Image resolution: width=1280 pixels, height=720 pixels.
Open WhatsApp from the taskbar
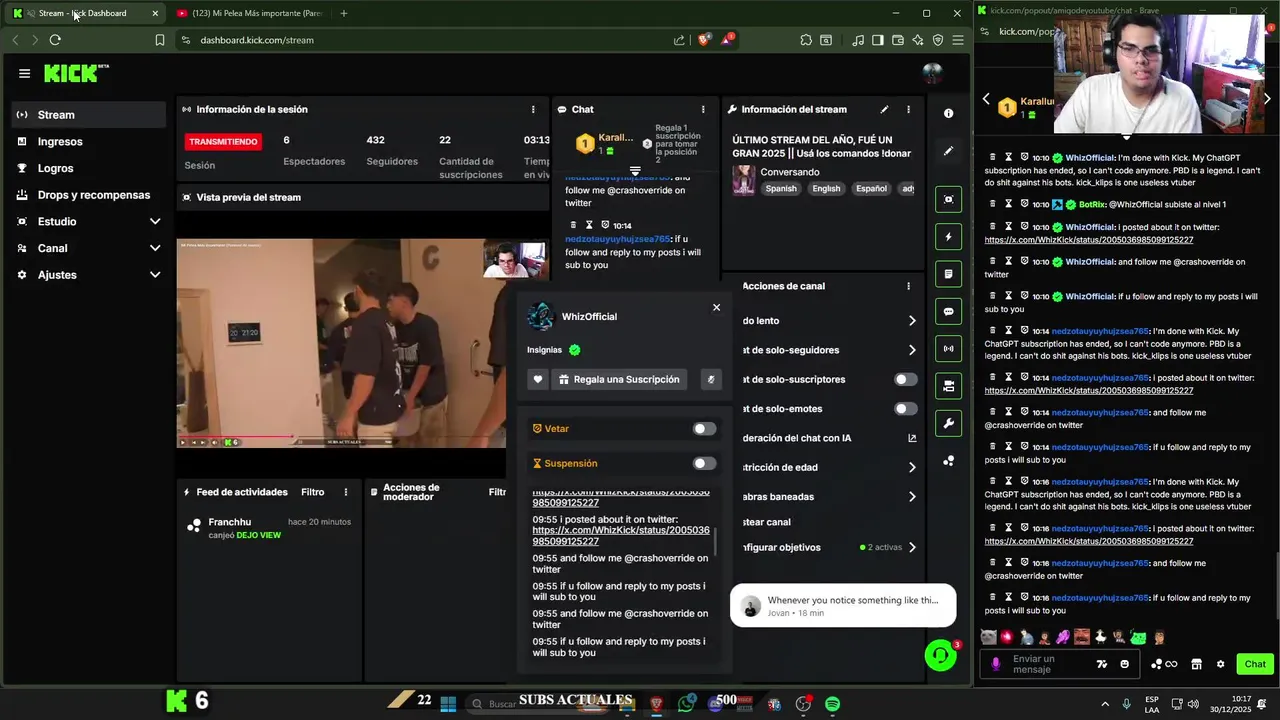point(685,704)
